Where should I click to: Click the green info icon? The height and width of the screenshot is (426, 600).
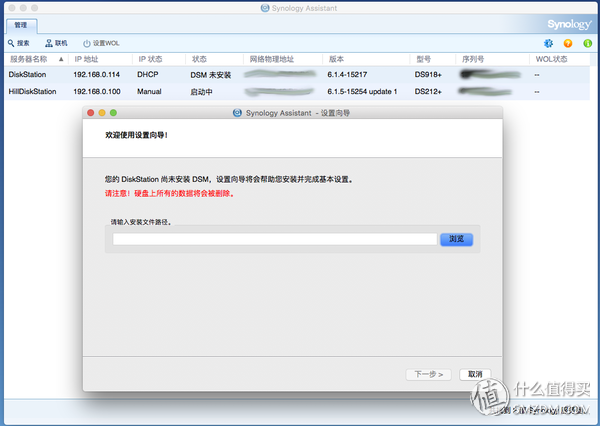588,43
